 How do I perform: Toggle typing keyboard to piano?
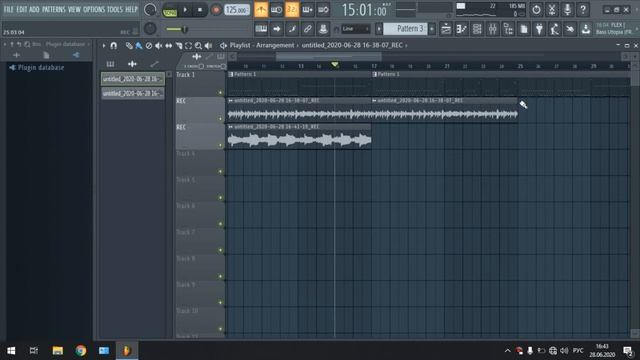click(x=261, y=29)
